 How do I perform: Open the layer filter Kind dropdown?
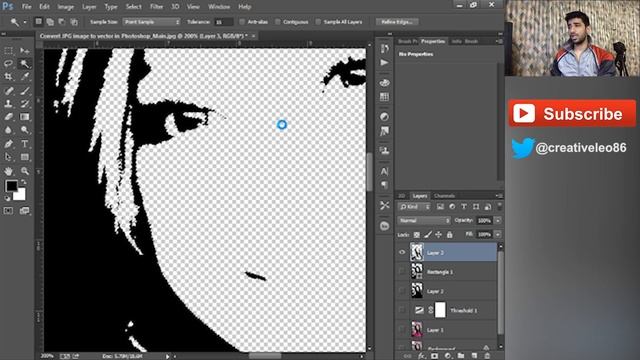pyautogui.click(x=414, y=207)
